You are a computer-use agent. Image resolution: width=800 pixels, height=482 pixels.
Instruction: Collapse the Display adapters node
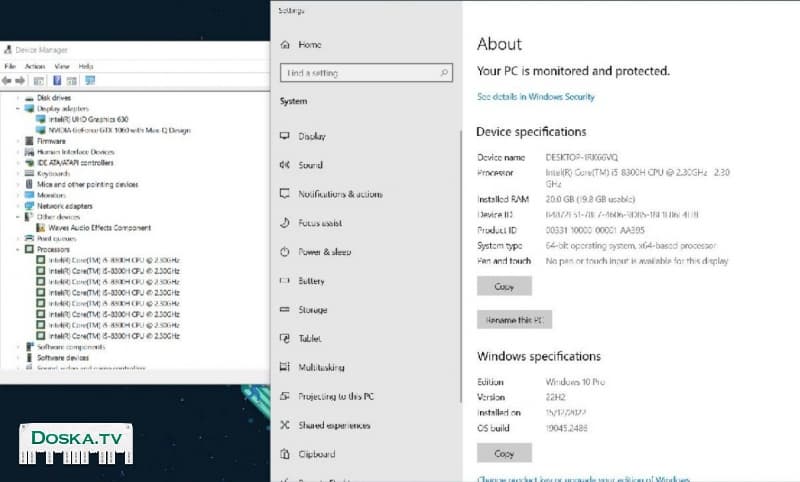[x=19, y=109]
